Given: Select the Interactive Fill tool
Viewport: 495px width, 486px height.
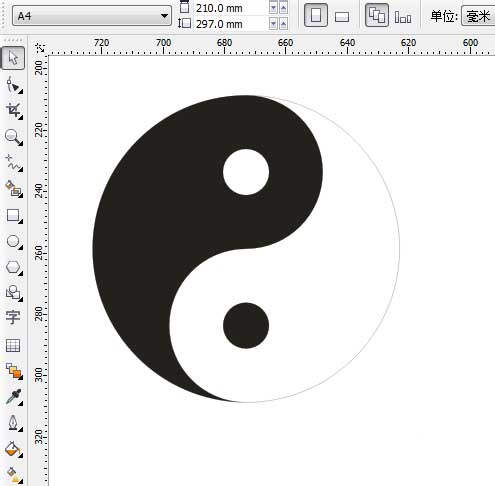Looking at the screenshot, I should [x=13, y=475].
